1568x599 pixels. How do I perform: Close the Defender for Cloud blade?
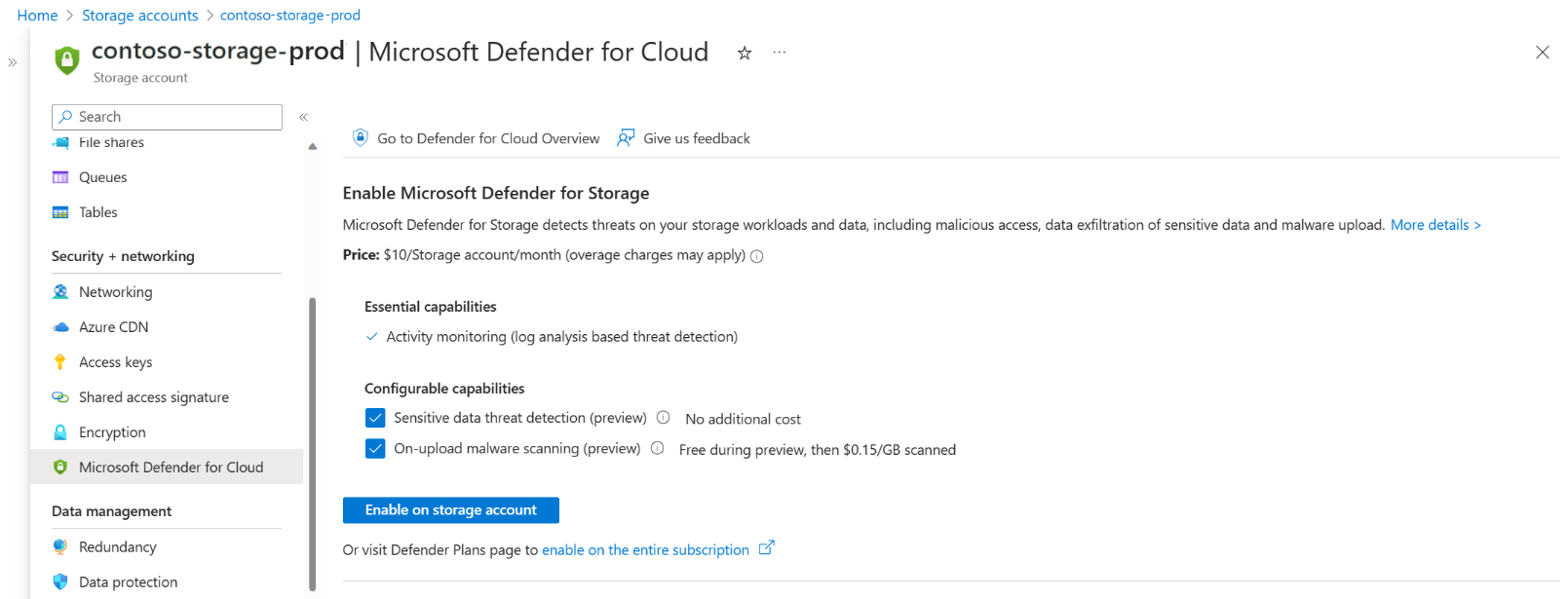click(1542, 53)
